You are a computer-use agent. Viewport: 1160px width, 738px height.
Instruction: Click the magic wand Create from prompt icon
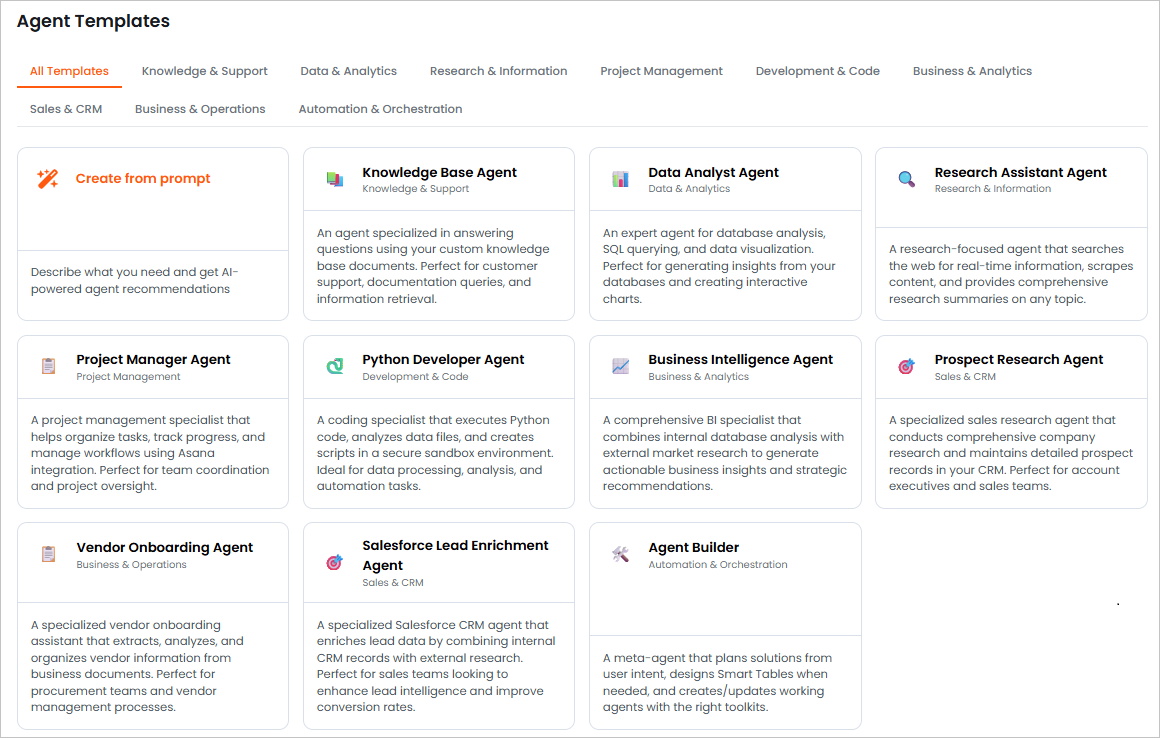click(x=47, y=179)
